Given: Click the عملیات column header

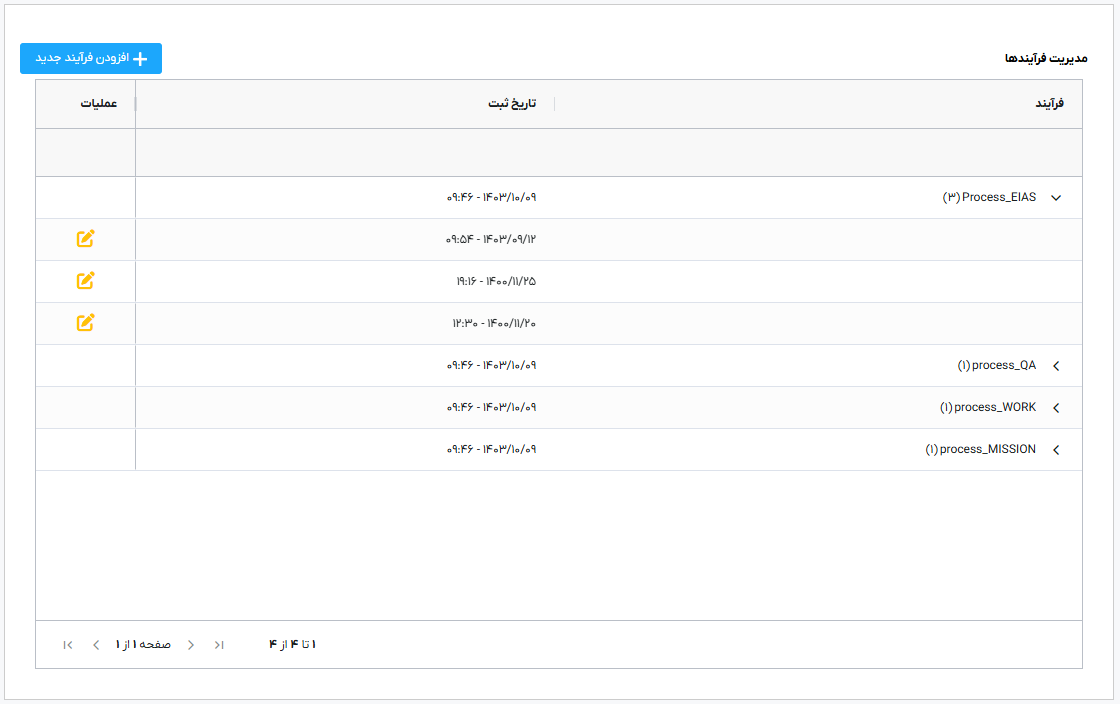Looking at the screenshot, I should (99, 104).
